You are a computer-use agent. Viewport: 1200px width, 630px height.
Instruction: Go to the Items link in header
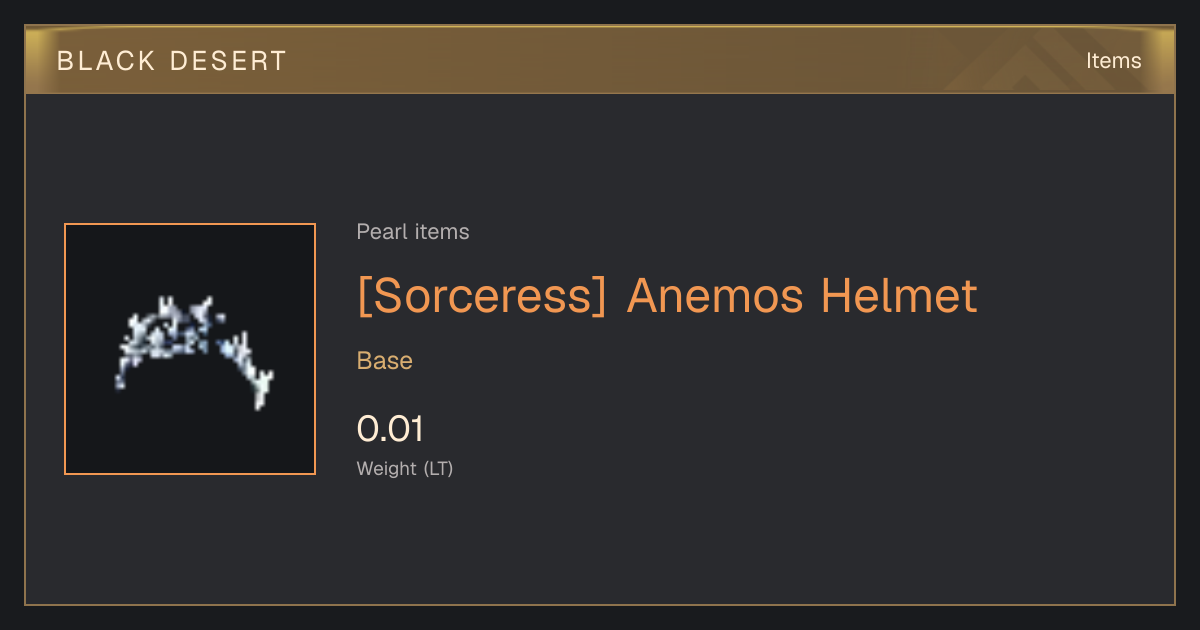(1113, 61)
